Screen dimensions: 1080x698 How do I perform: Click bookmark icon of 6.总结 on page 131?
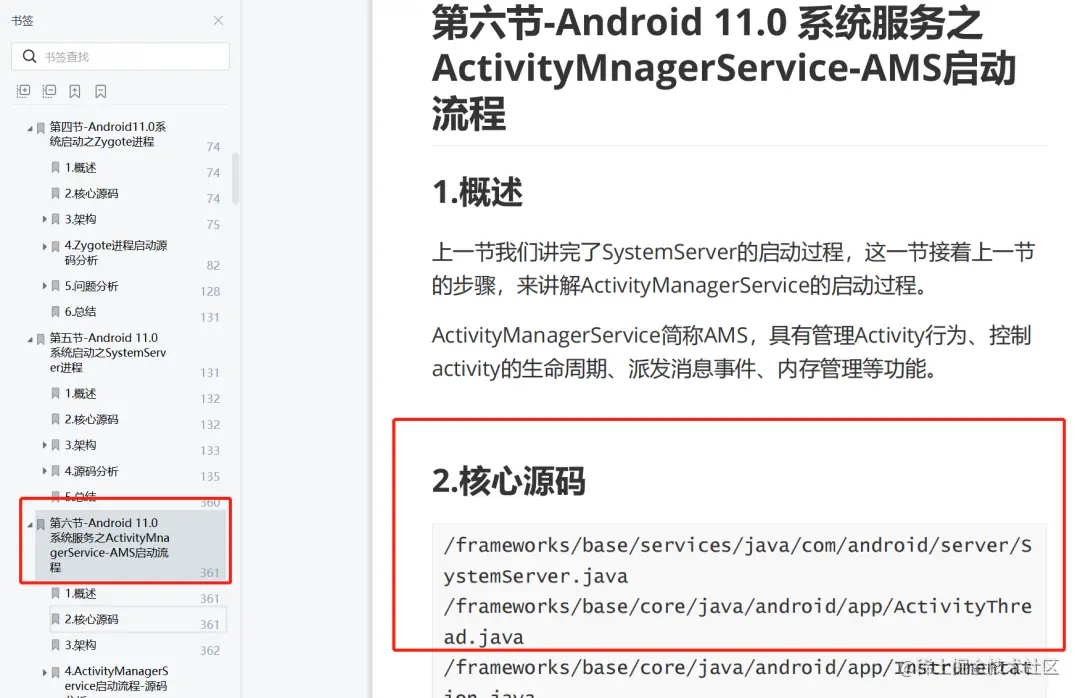56,311
